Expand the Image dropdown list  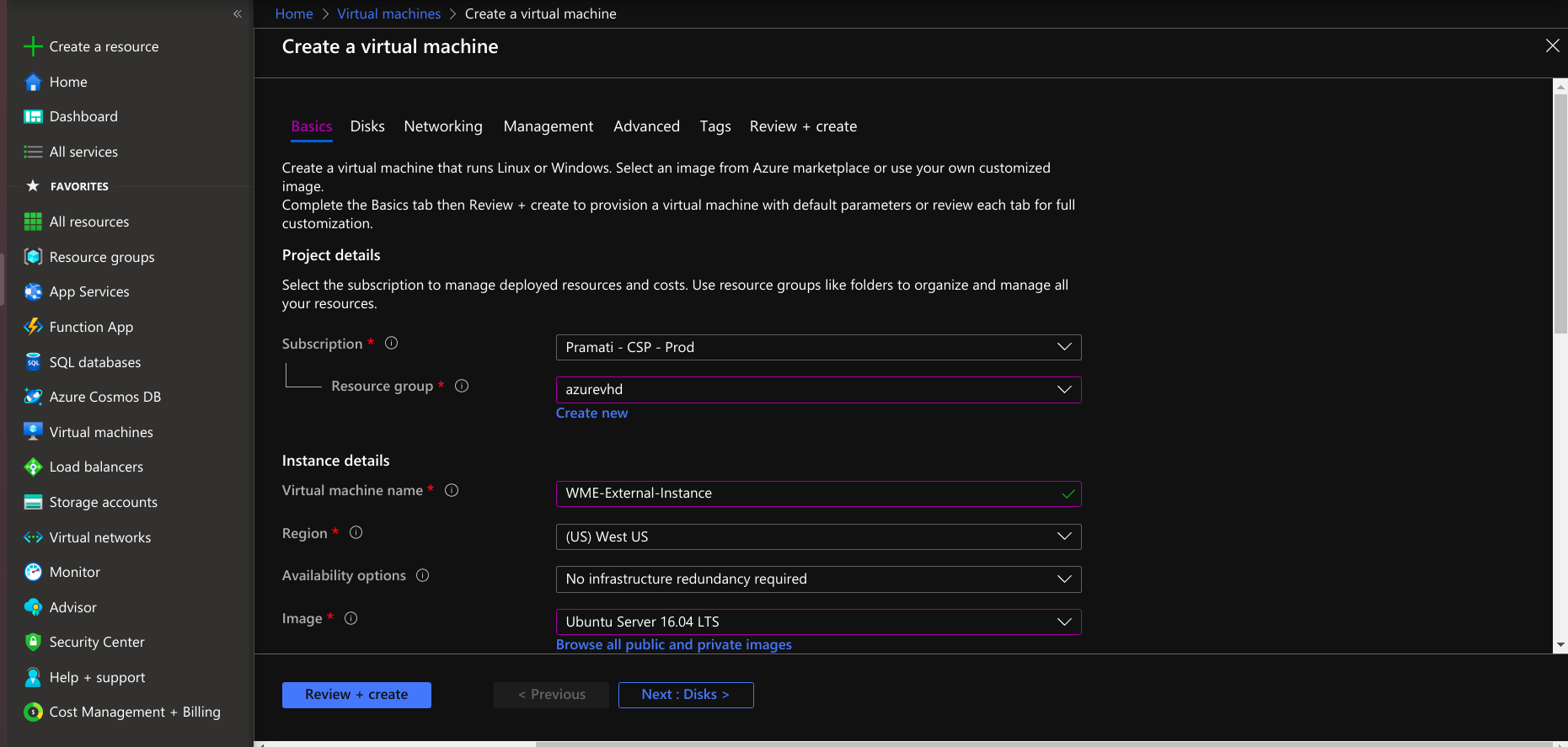pyautogui.click(x=817, y=622)
